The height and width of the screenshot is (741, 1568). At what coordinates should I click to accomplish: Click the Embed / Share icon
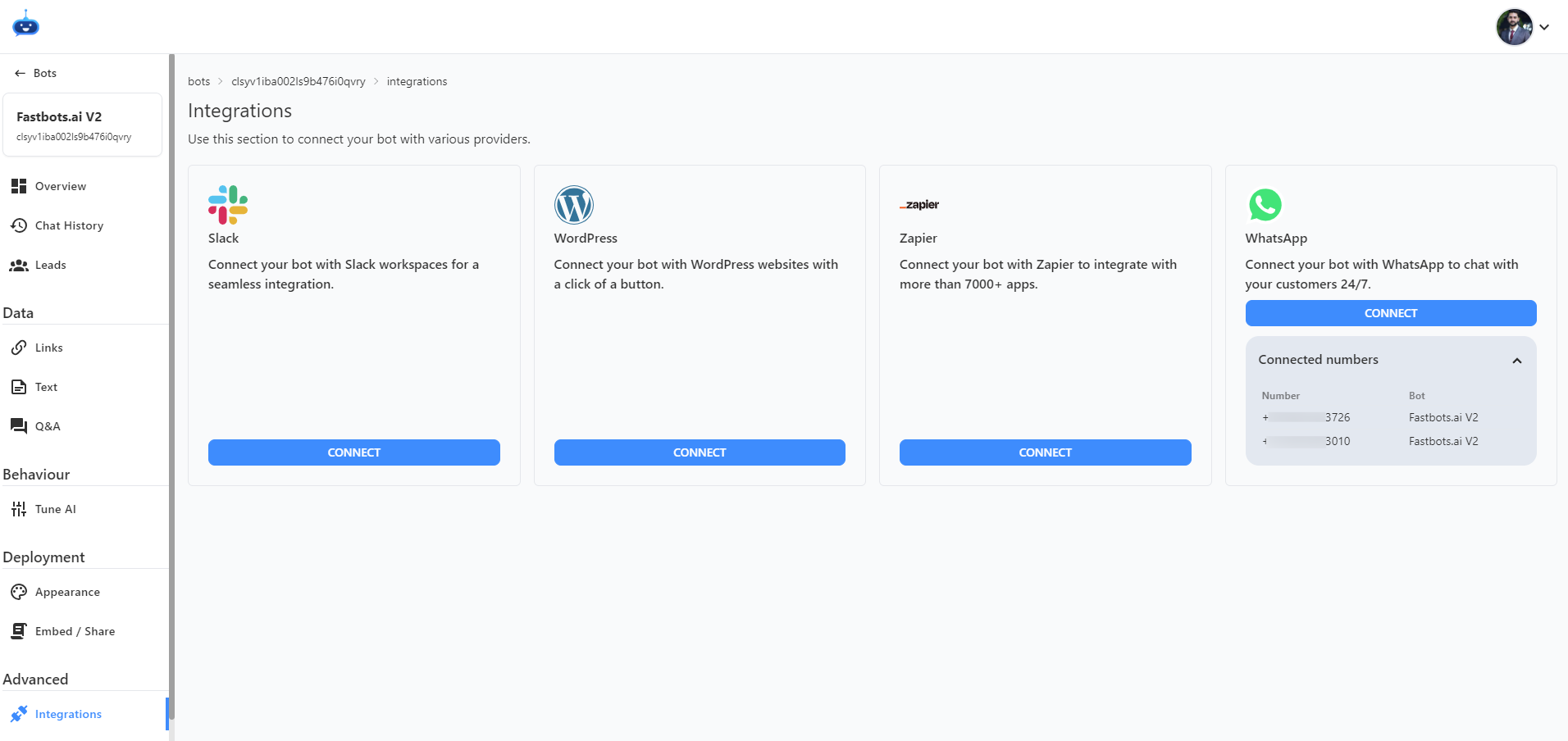[19, 631]
